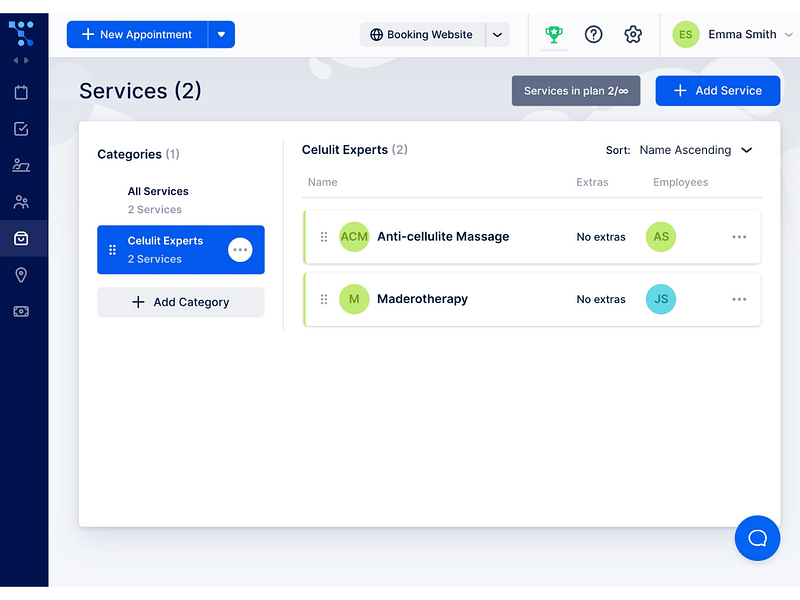Open Celulit Experts category options menu
The height and width of the screenshot is (600, 800).
pyautogui.click(x=240, y=250)
